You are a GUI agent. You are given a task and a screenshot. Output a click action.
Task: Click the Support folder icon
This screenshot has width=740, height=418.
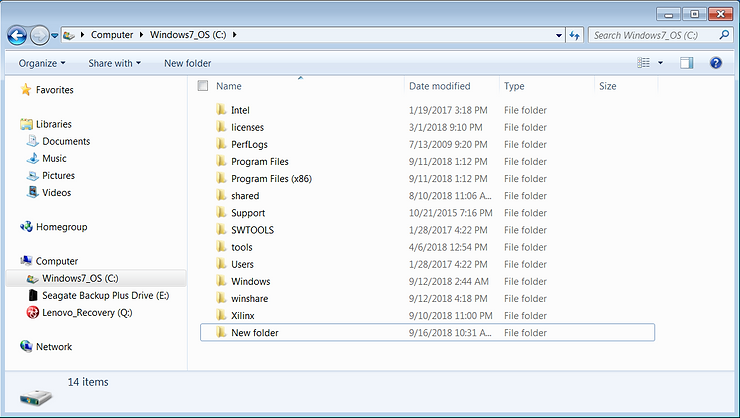click(221, 212)
